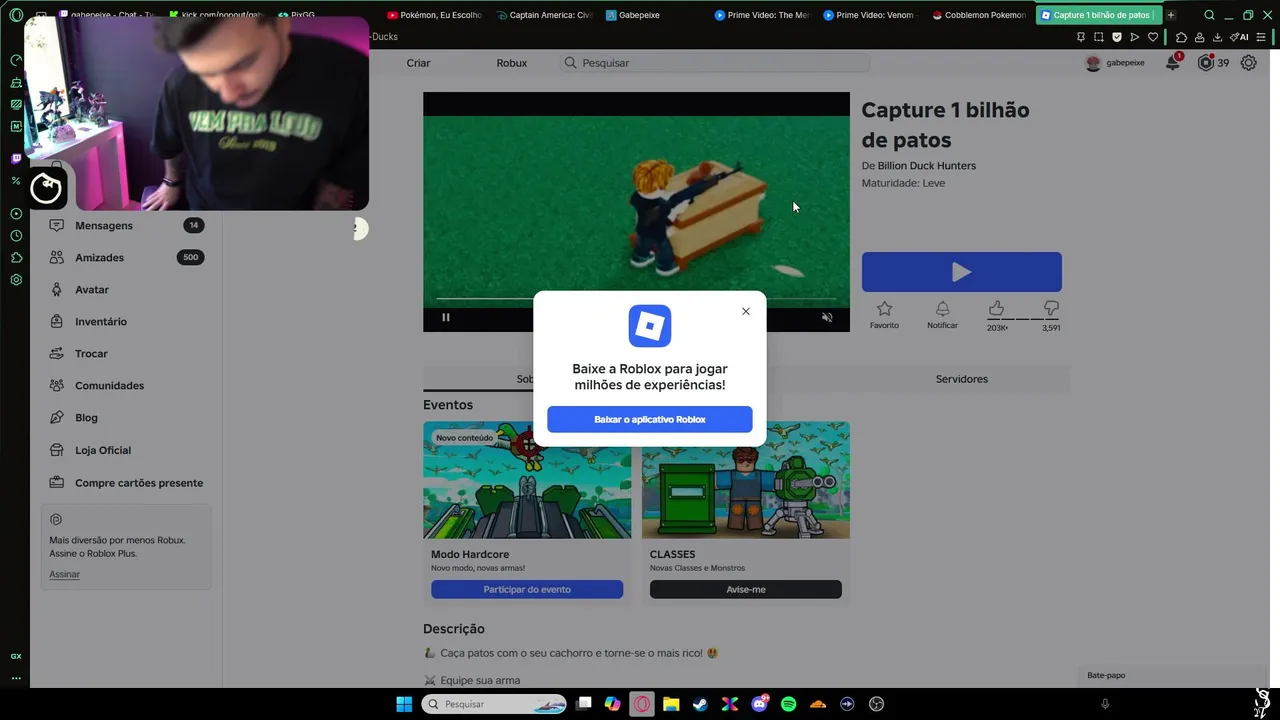Pause the game preview video
This screenshot has width=1280, height=720.
coord(446,317)
